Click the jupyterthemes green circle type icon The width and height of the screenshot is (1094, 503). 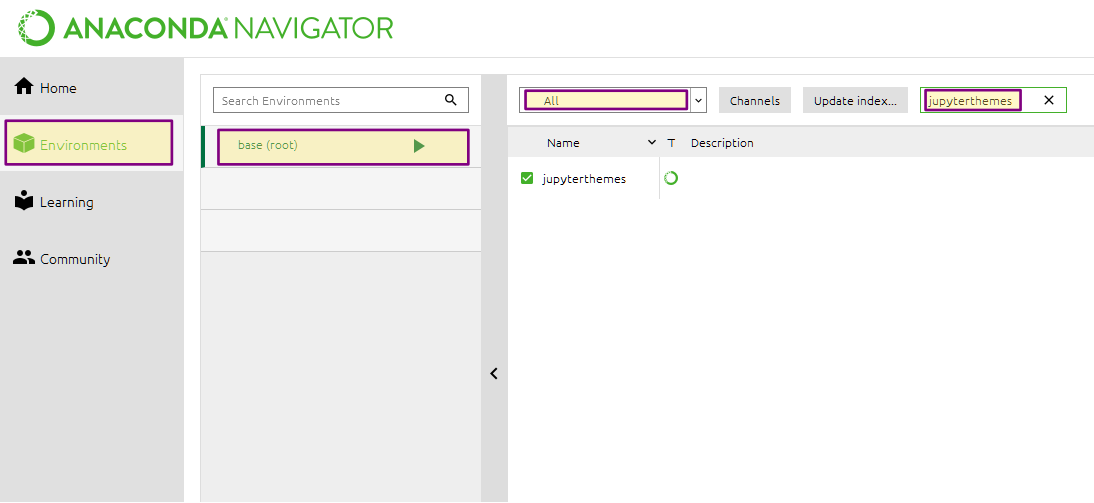pos(670,178)
